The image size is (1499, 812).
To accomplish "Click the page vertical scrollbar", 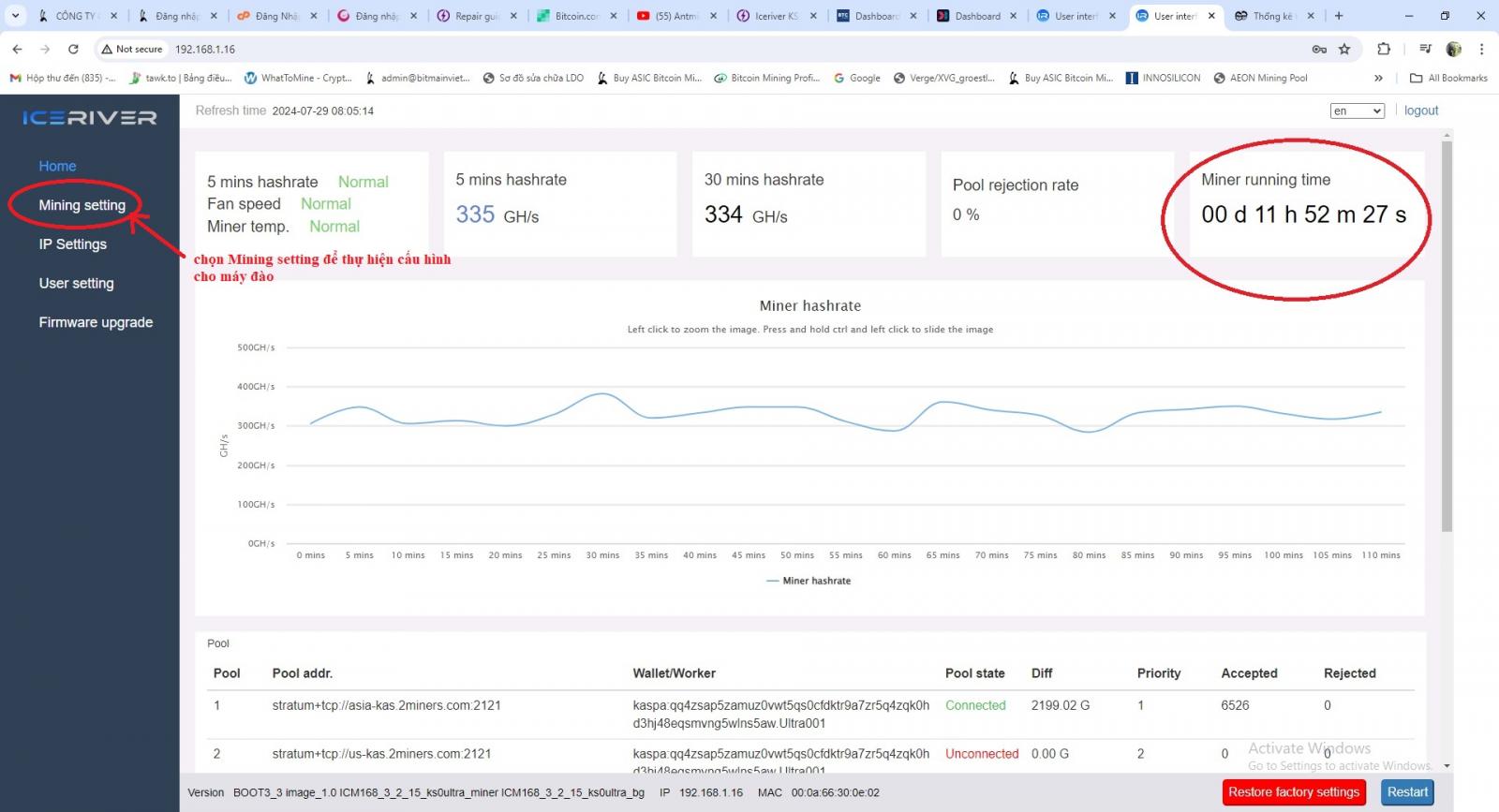I will [1447, 337].
